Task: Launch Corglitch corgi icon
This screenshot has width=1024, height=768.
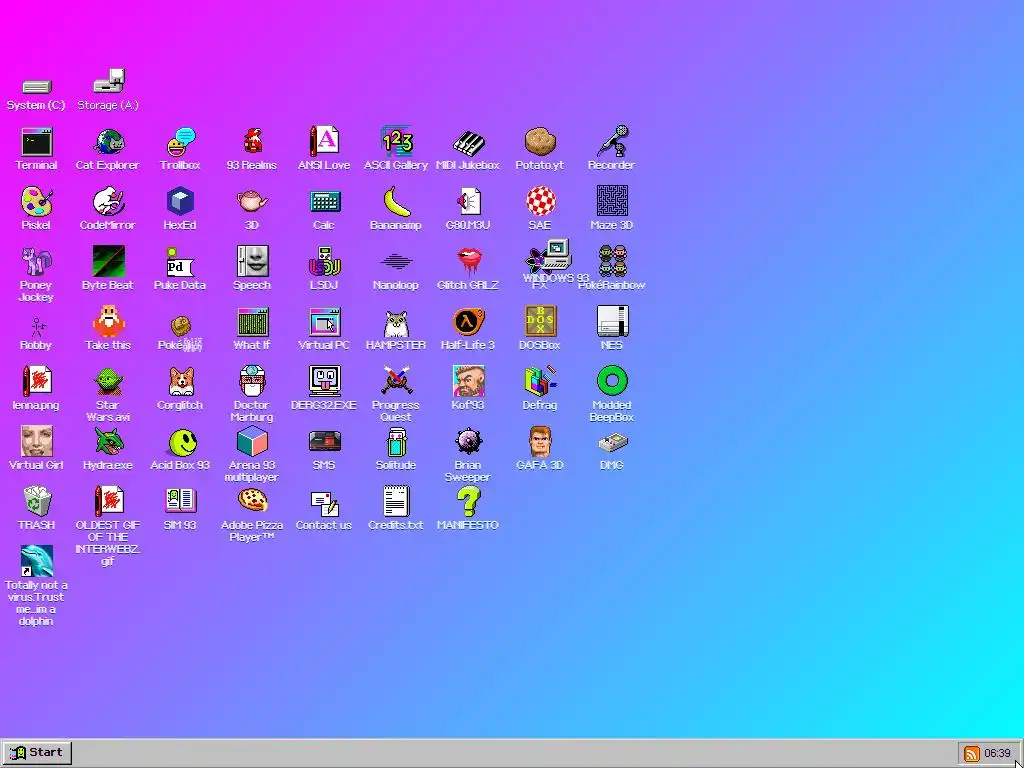Action: tap(180, 382)
